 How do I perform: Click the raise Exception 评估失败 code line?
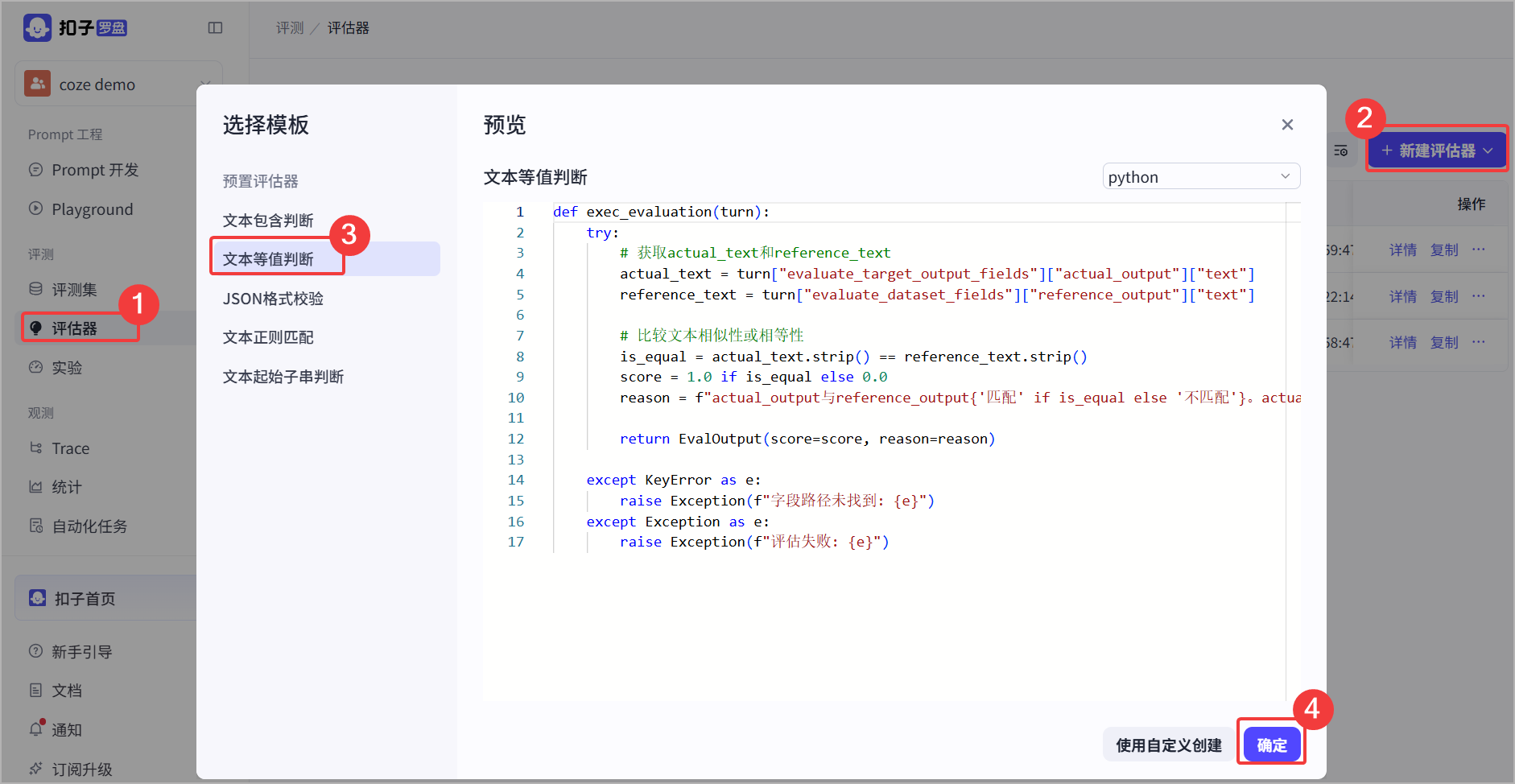click(754, 542)
